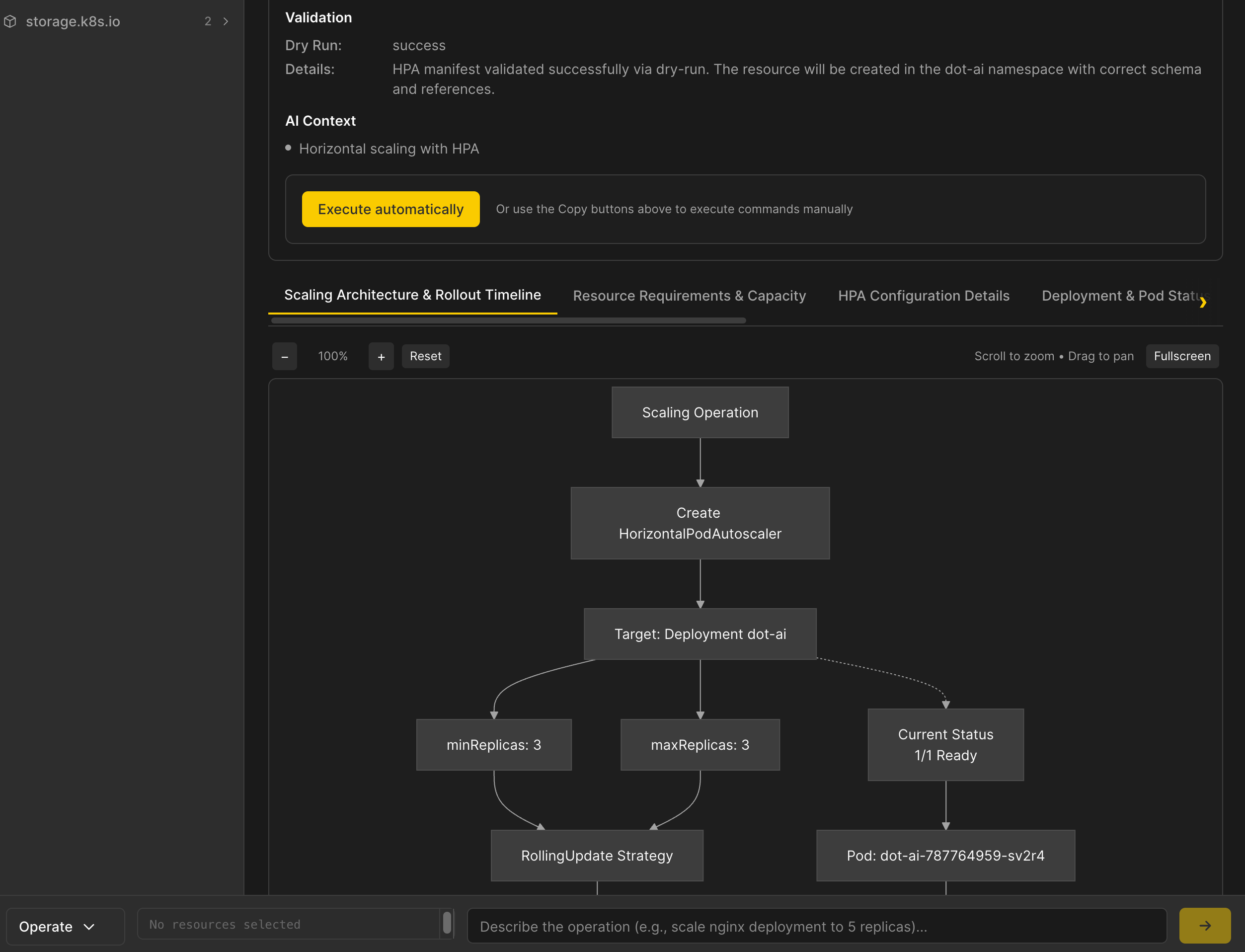The image size is (1245, 952).
Task: Click the storage.k8s.io cube icon
Action: point(10,21)
